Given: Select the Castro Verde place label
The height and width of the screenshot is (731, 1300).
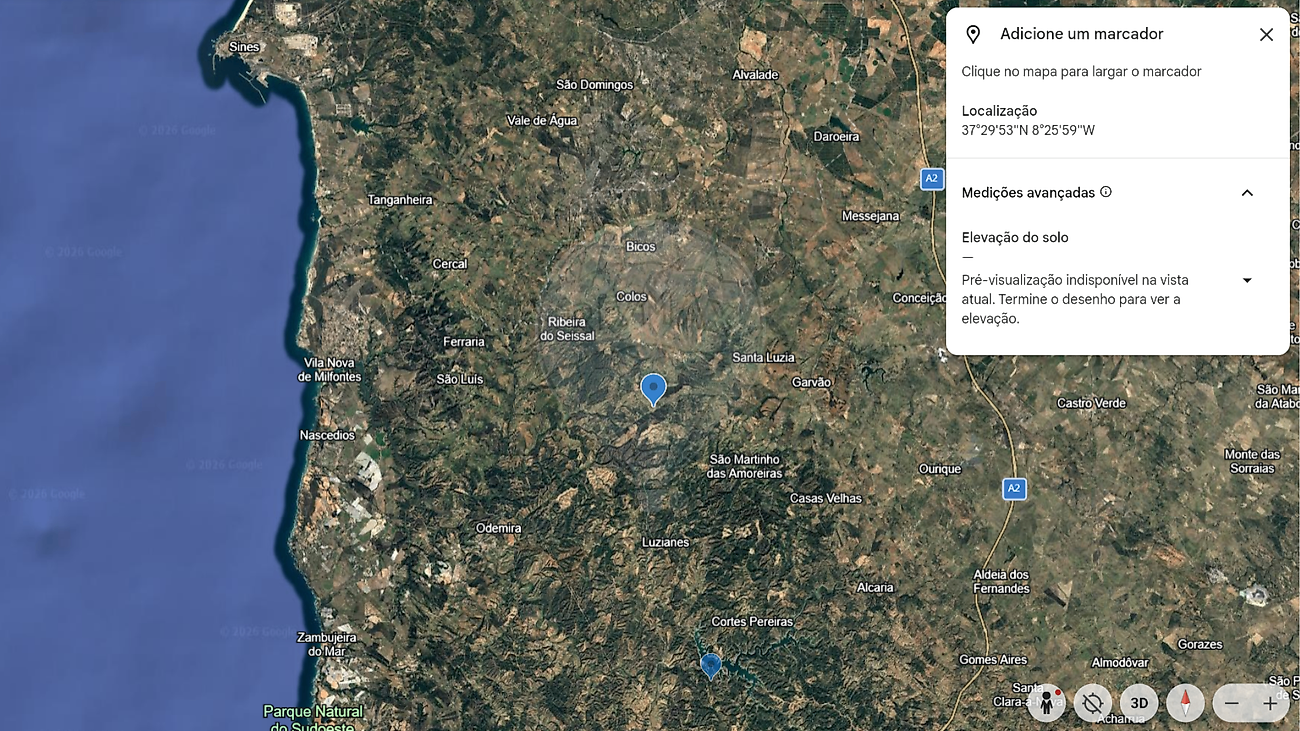Looking at the screenshot, I should click(1091, 403).
